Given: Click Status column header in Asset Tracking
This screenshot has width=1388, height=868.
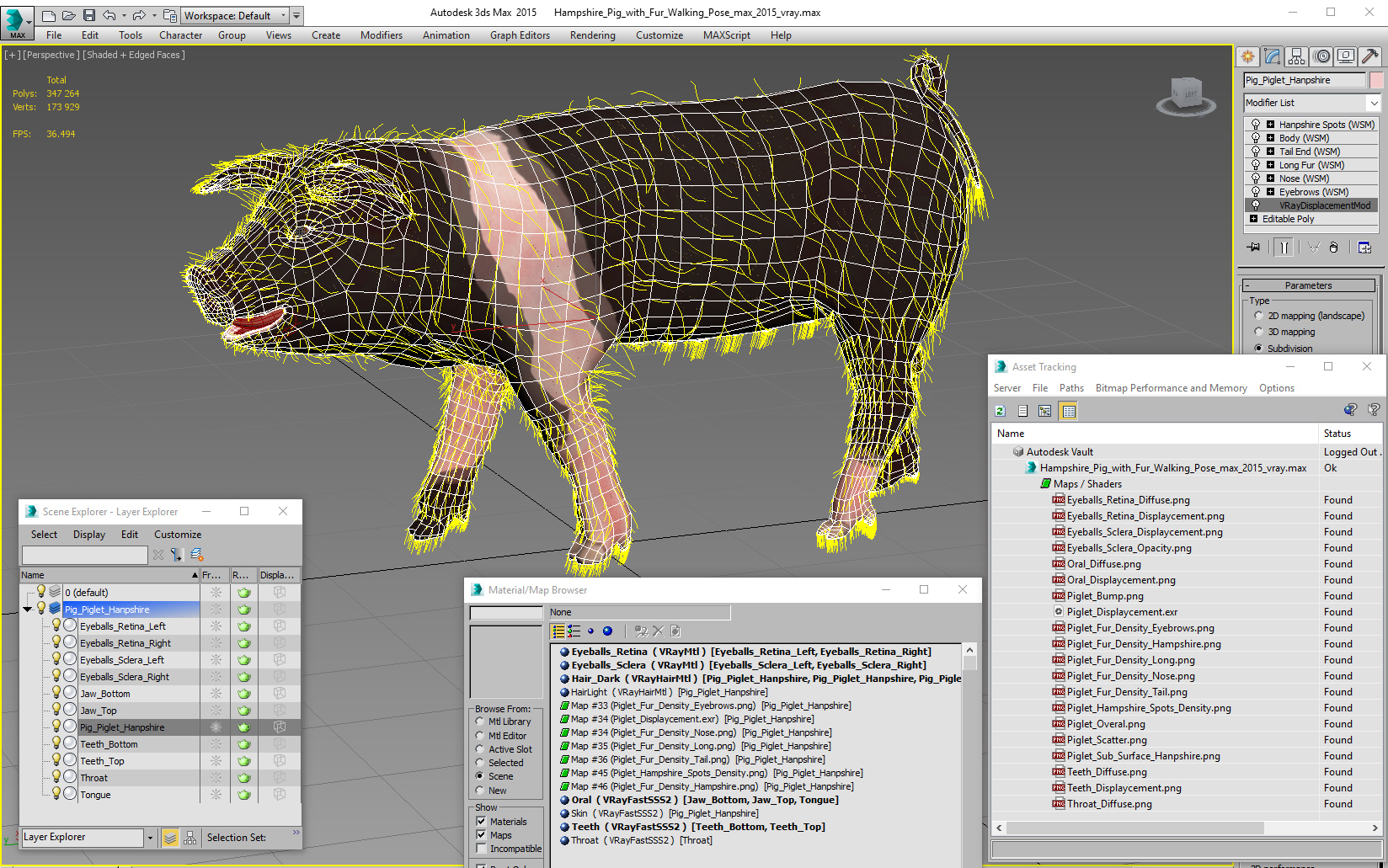Looking at the screenshot, I should tap(1351, 434).
